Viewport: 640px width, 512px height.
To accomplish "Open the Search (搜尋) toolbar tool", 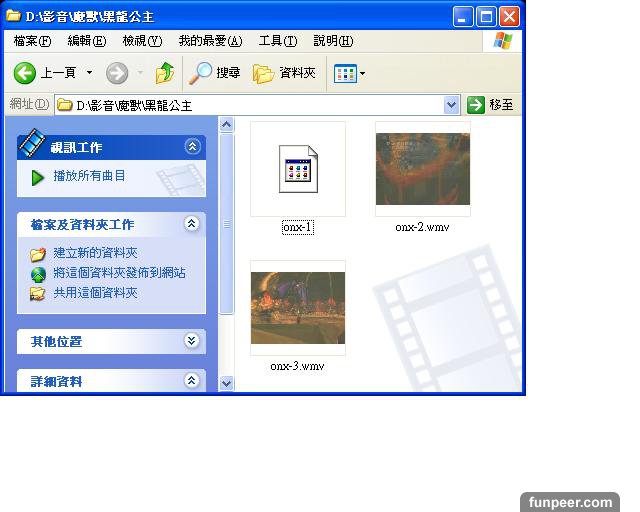I will [216, 73].
